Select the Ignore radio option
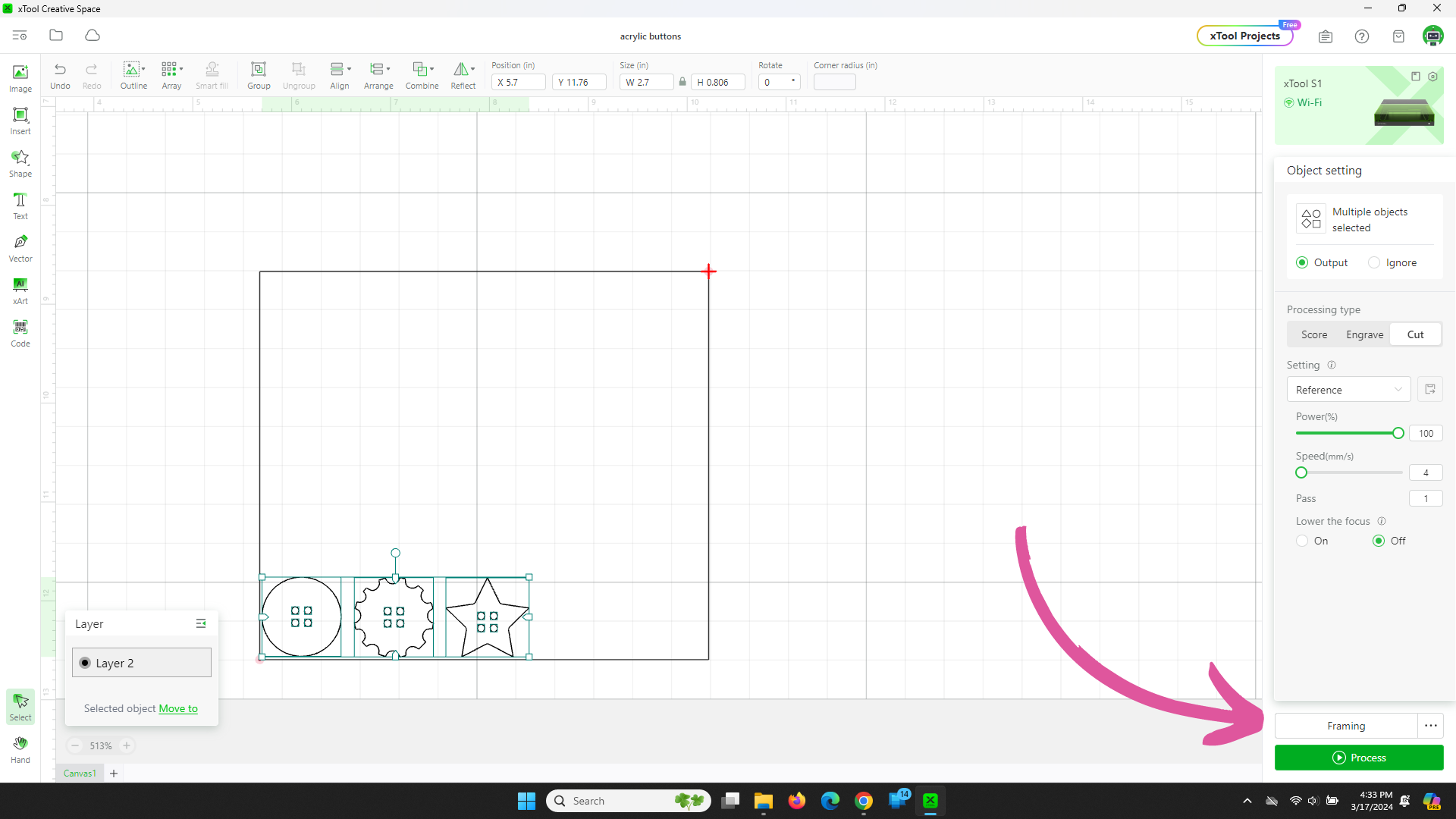1456x819 pixels. coord(1374,262)
